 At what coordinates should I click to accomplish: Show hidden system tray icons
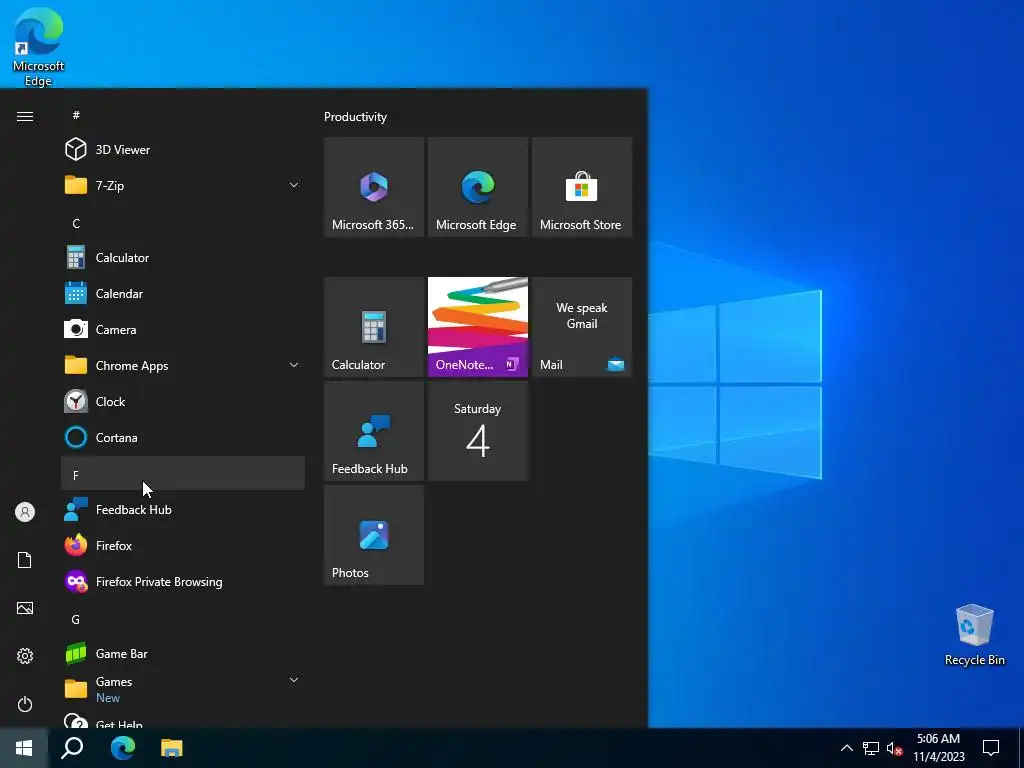click(846, 748)
